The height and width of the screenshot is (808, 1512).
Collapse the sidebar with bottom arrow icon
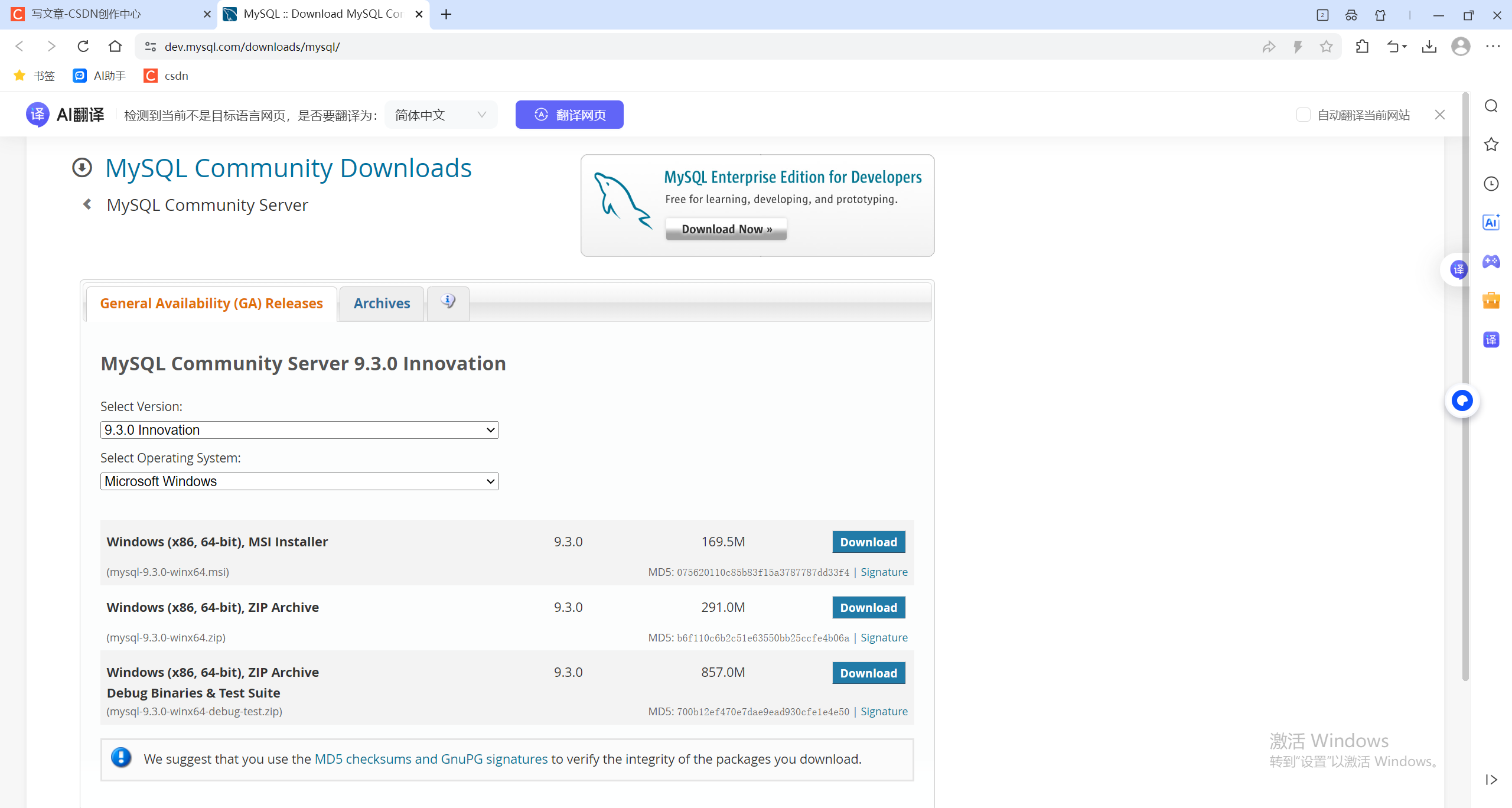click(x=1491, y=780)
